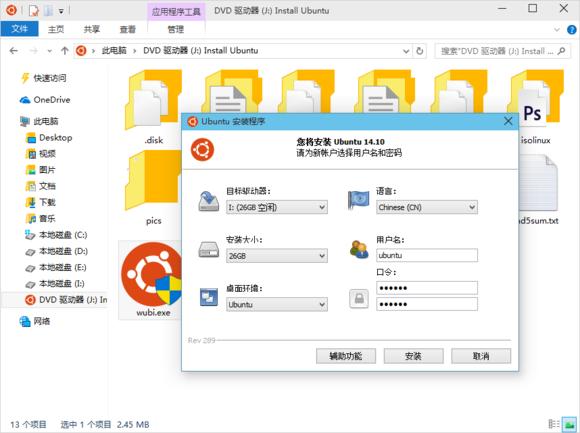The width and height of the screenshot is (580, 433).
Task: Open the 文件 menu
Action: (19, 29)
